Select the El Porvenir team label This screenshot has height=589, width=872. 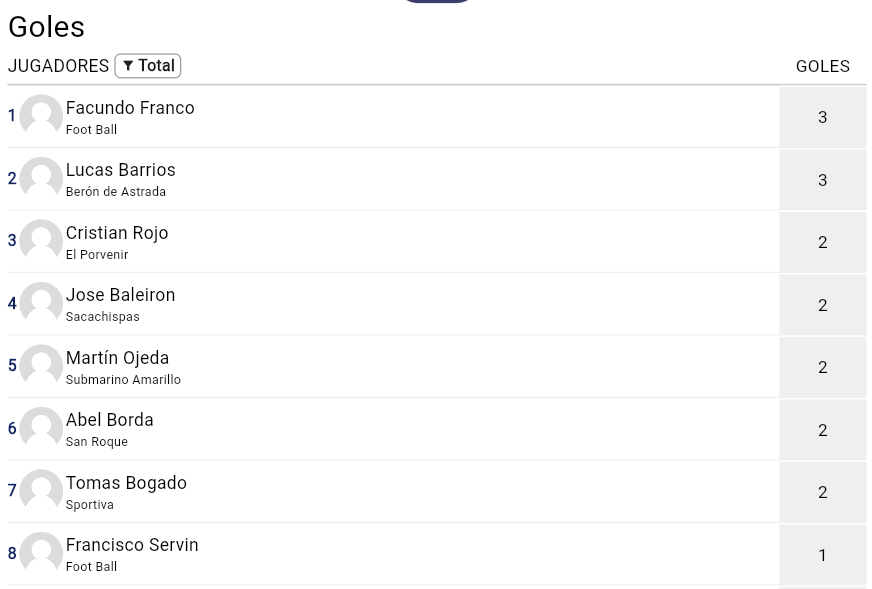tap(97, 254)
